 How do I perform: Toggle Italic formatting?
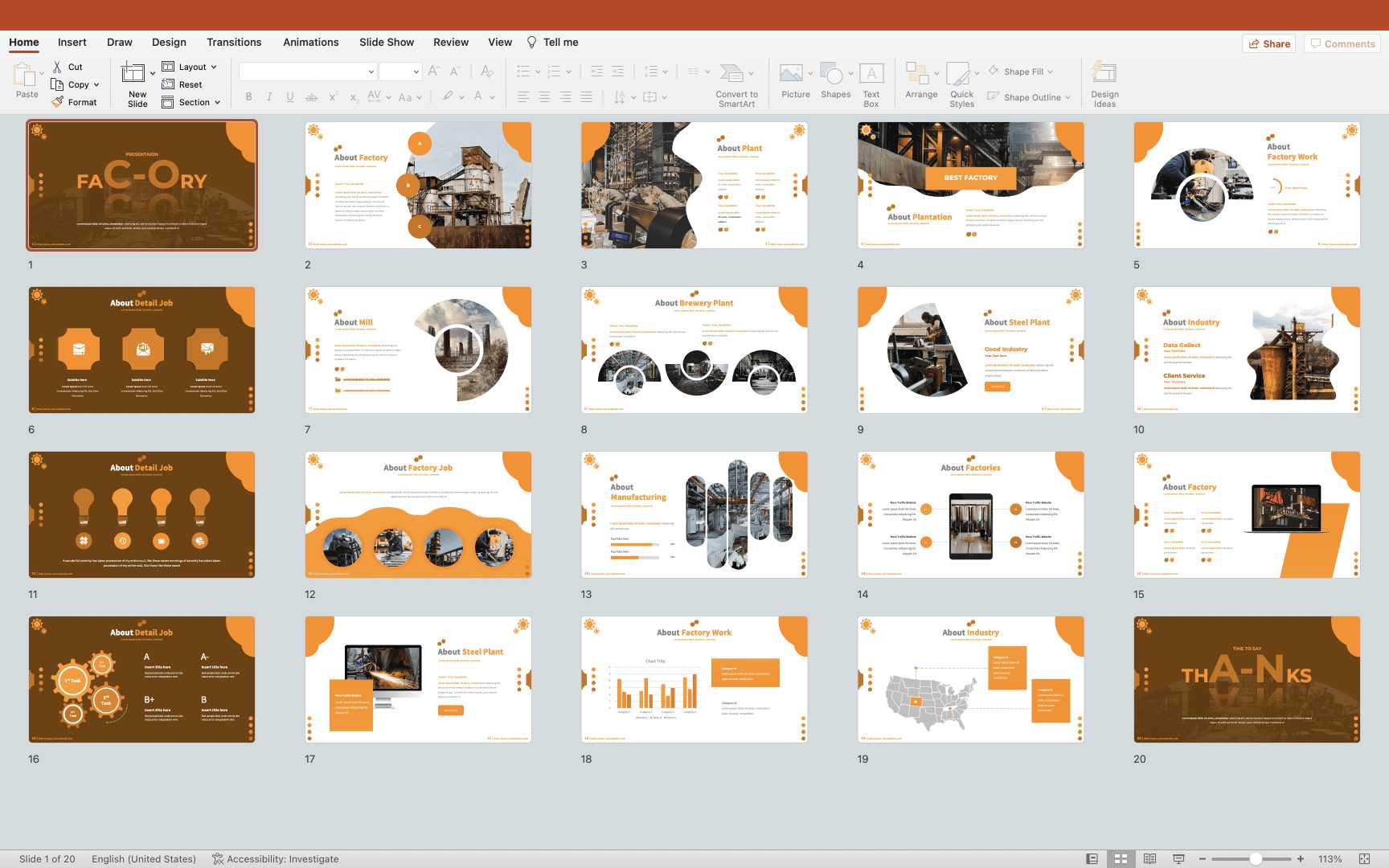pyautogui.click(x=269, y=97)
